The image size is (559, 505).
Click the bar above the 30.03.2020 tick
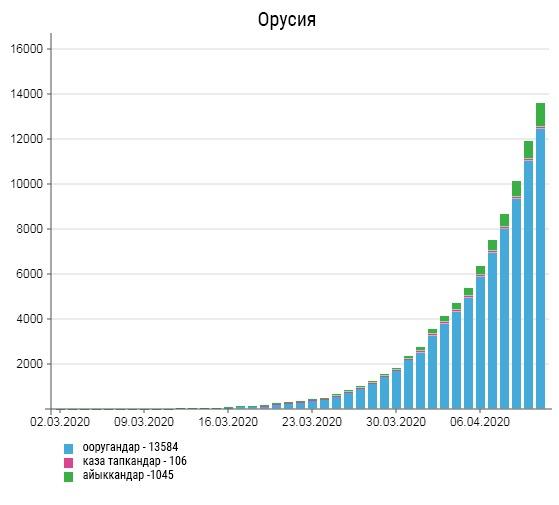396,388
